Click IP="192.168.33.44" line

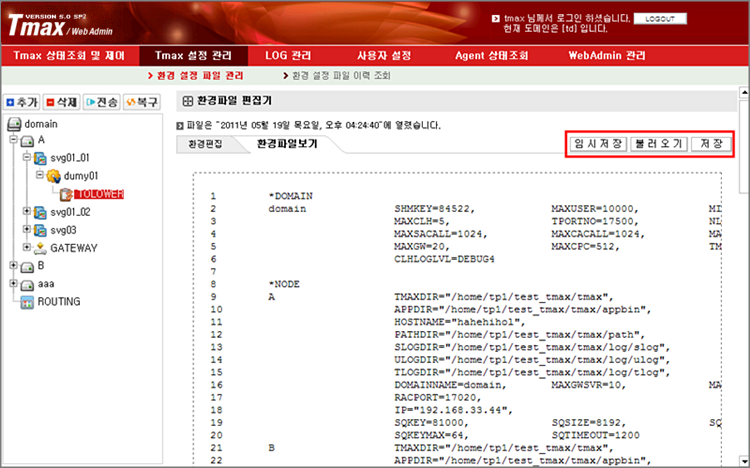pos(453,410)
